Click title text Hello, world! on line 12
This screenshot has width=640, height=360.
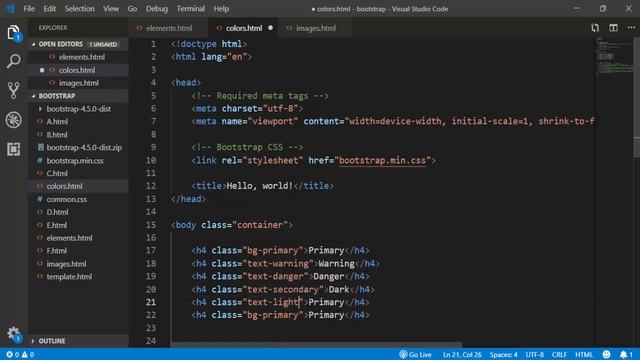260,186
